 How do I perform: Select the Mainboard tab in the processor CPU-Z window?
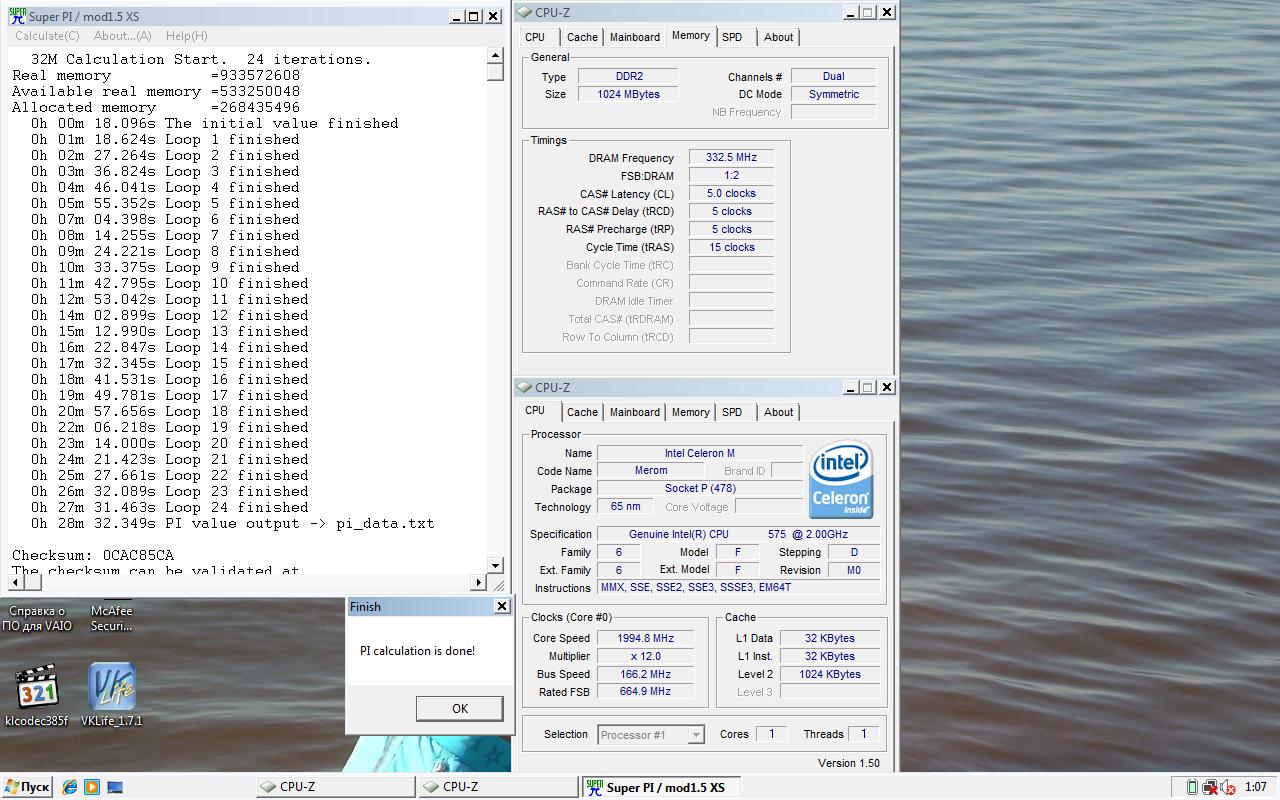pyautogui.click(x=635, y=412)
